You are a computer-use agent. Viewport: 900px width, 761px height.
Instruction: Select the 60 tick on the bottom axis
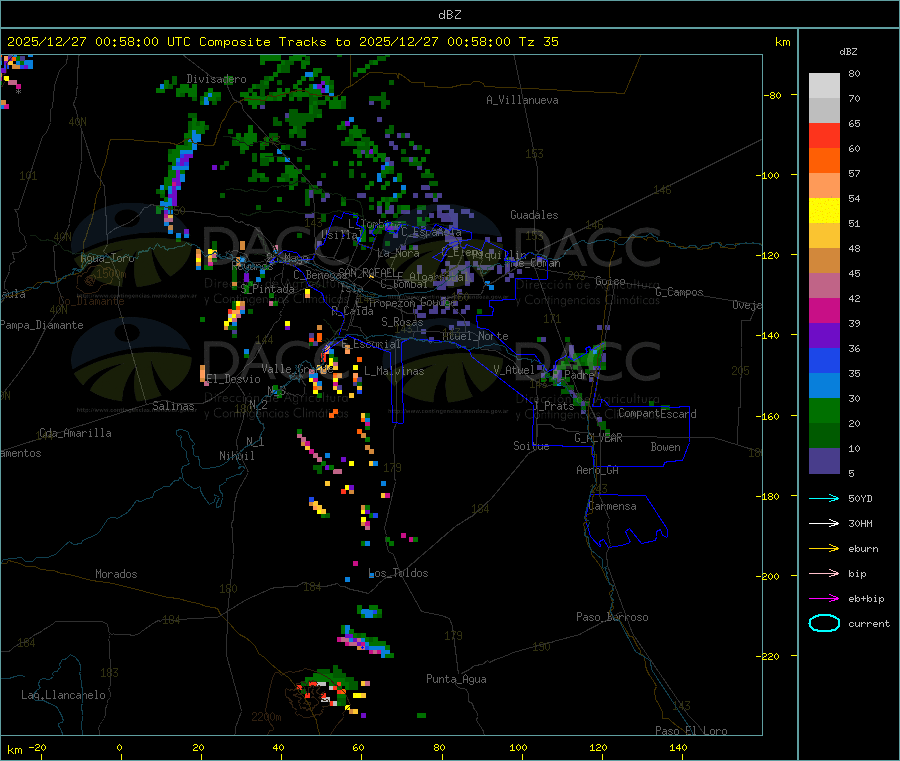point(358,747)
